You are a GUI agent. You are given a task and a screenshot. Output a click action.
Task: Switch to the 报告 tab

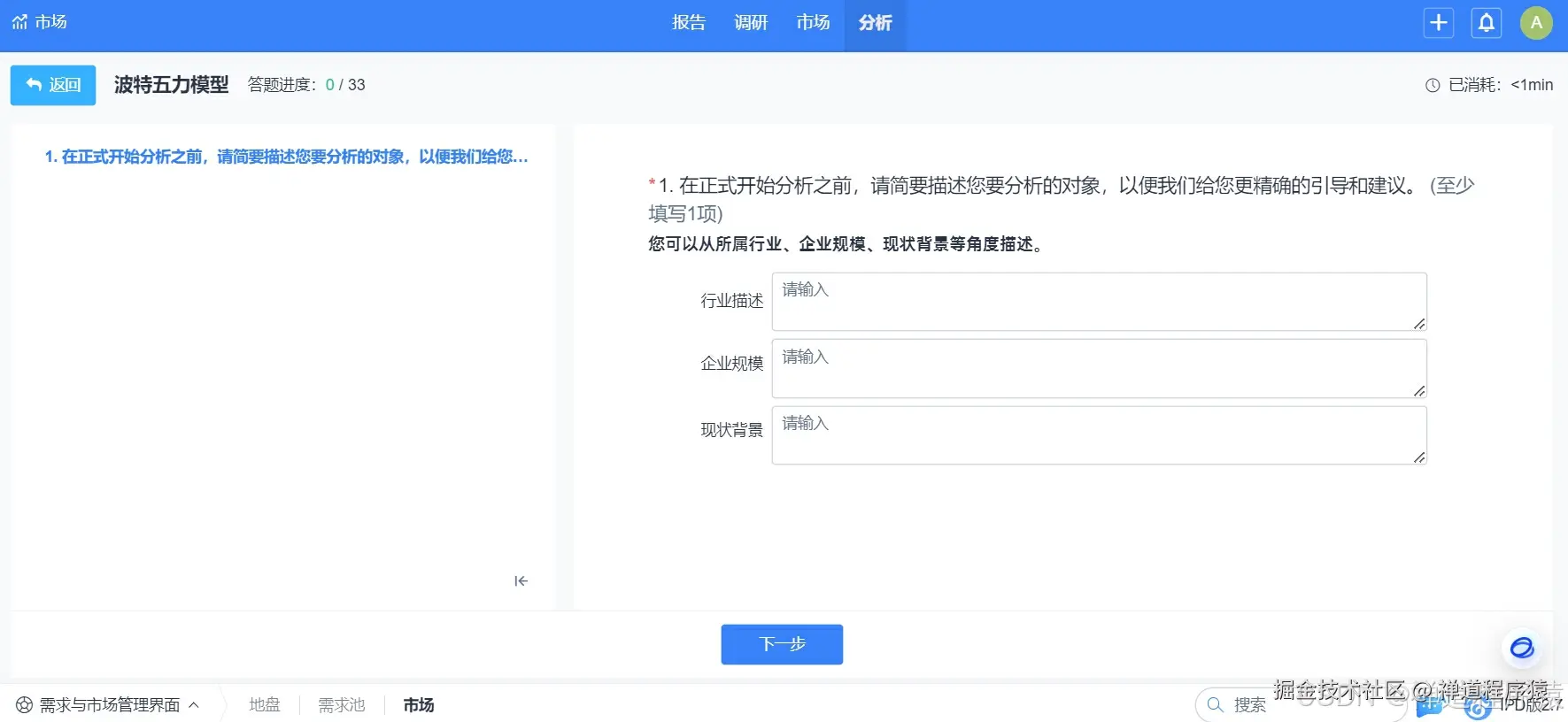[689, 23]
